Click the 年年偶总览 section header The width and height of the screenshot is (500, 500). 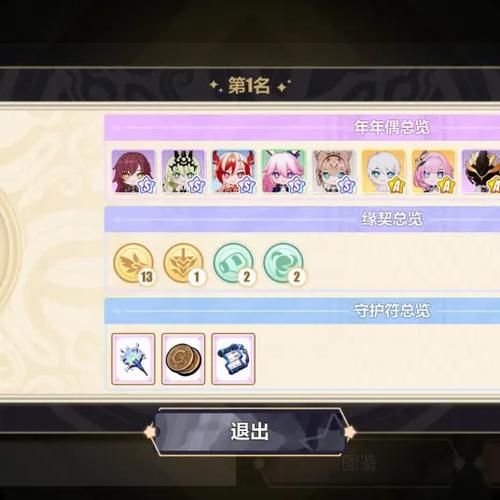[x=392, y=127]
